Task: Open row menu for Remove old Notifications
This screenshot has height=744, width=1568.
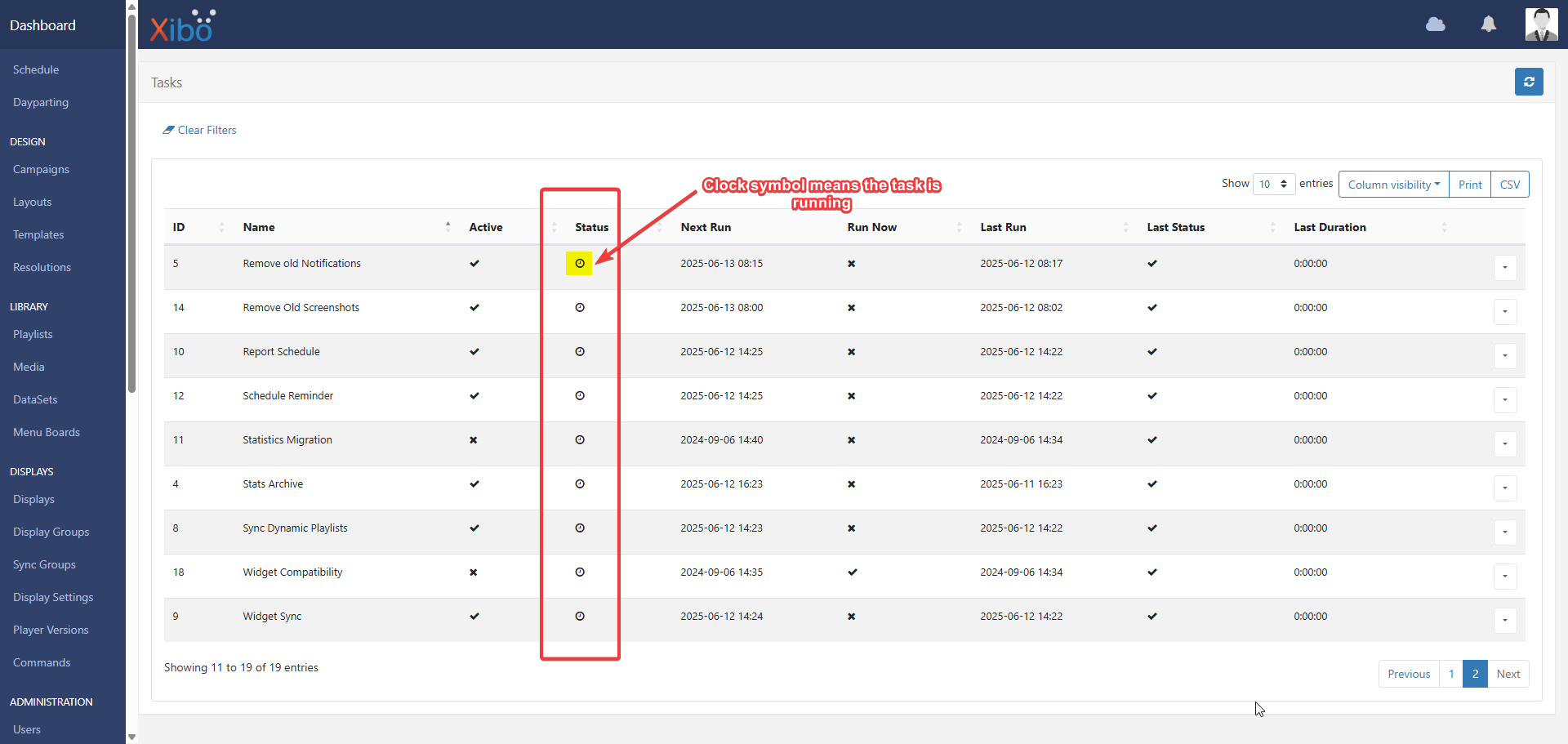Action: pyautogui.click(x=1505, y=267)
